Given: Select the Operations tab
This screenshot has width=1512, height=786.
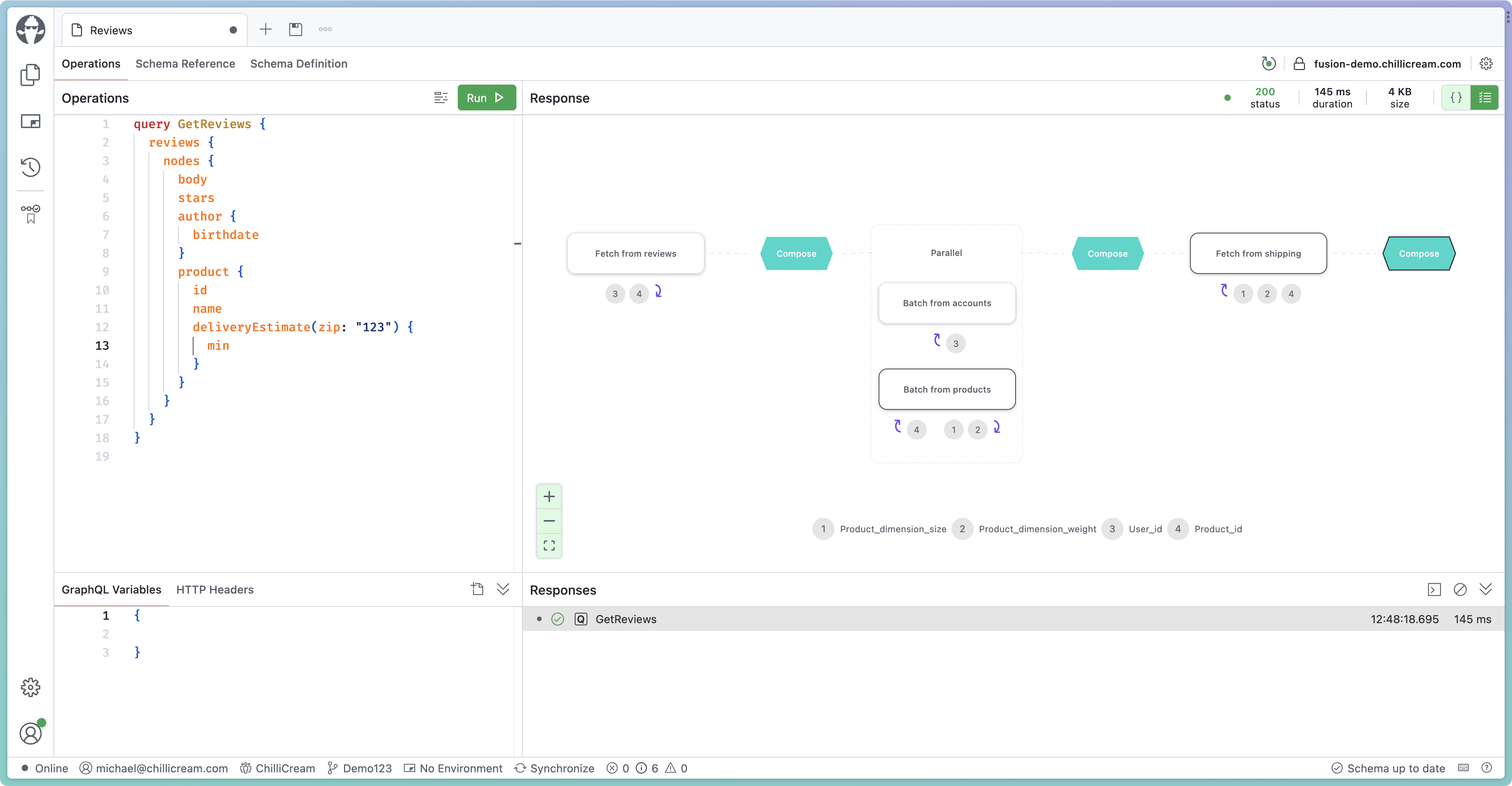Looking at the screenshot, I should click(x=91, y=64).
